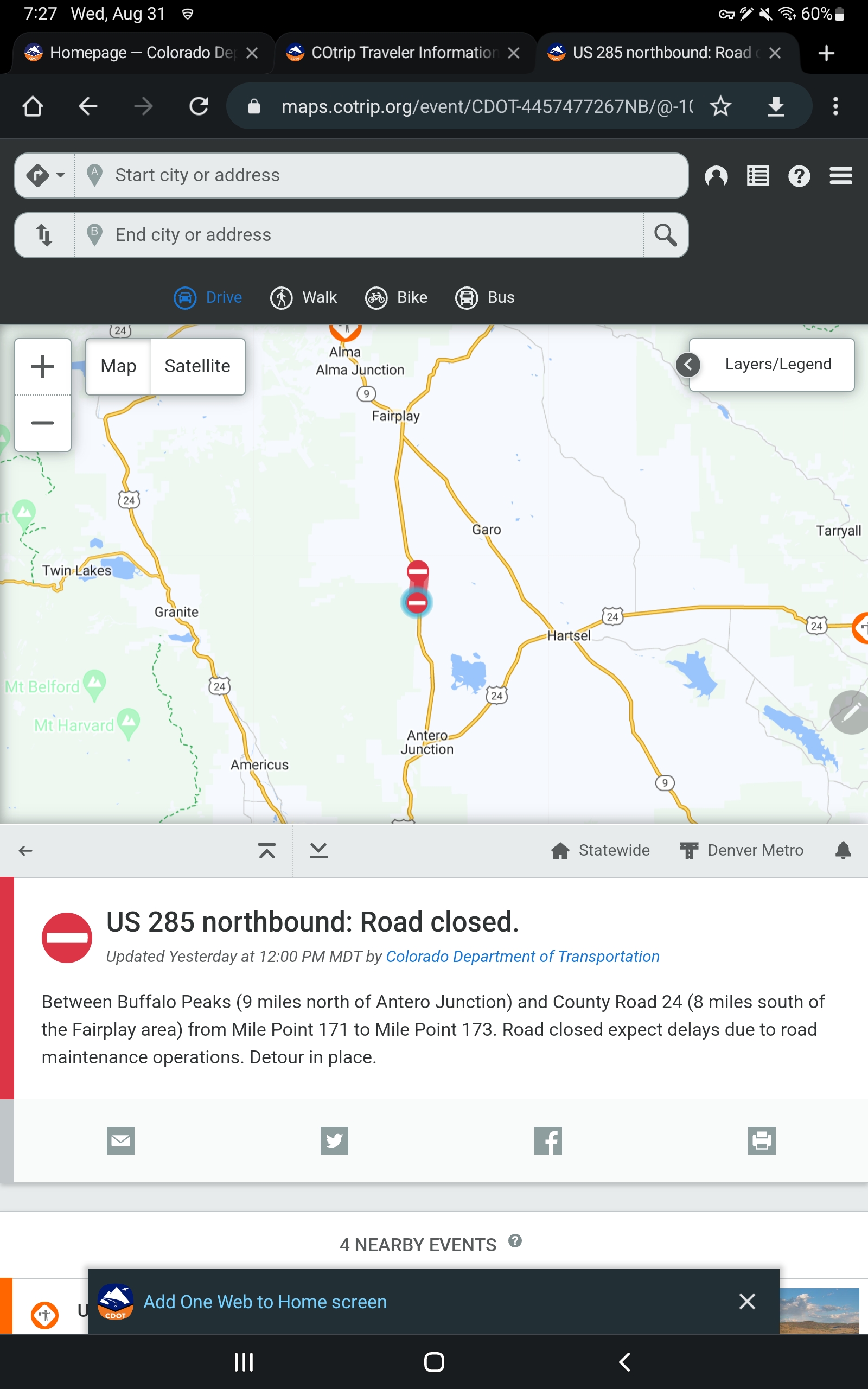Collapse the event panel downward
This screenshot has width=868, height=1389.
tap(318, 850)
